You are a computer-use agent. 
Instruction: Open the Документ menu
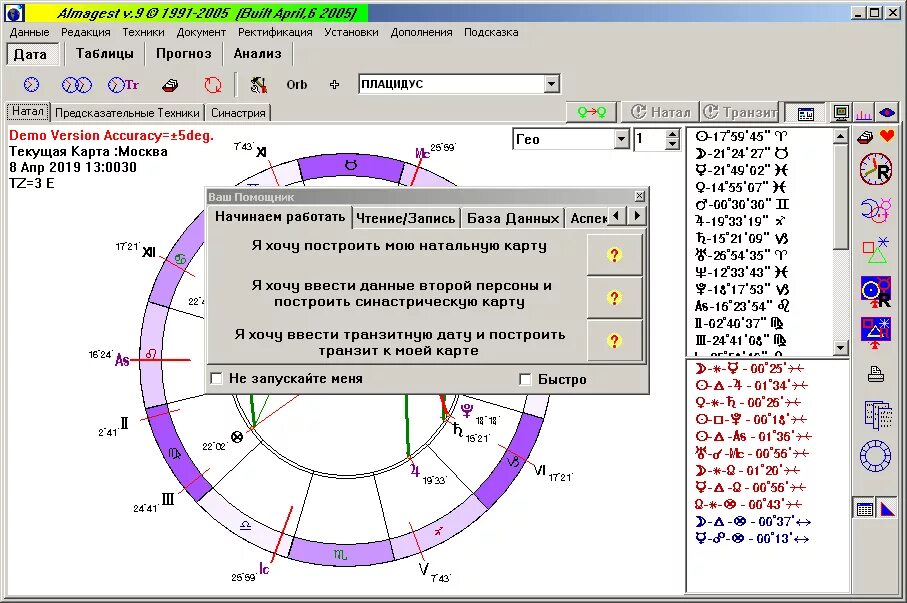click(201, 32)
